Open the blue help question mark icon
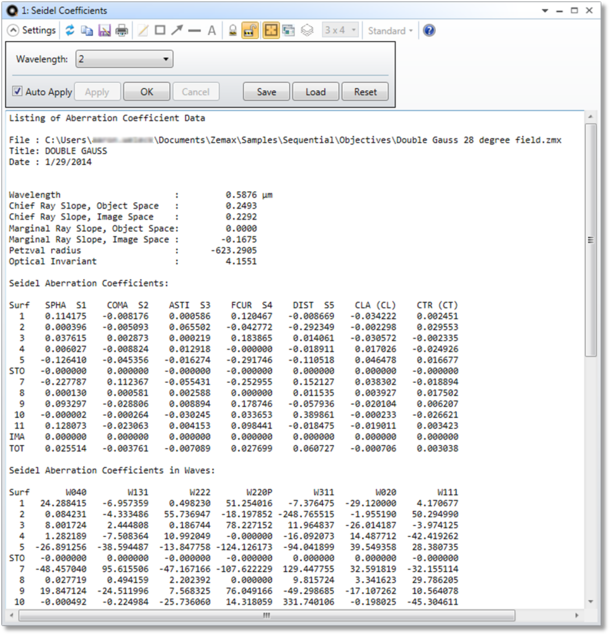The height and width of the screenshot is (635, 611). 429,31
